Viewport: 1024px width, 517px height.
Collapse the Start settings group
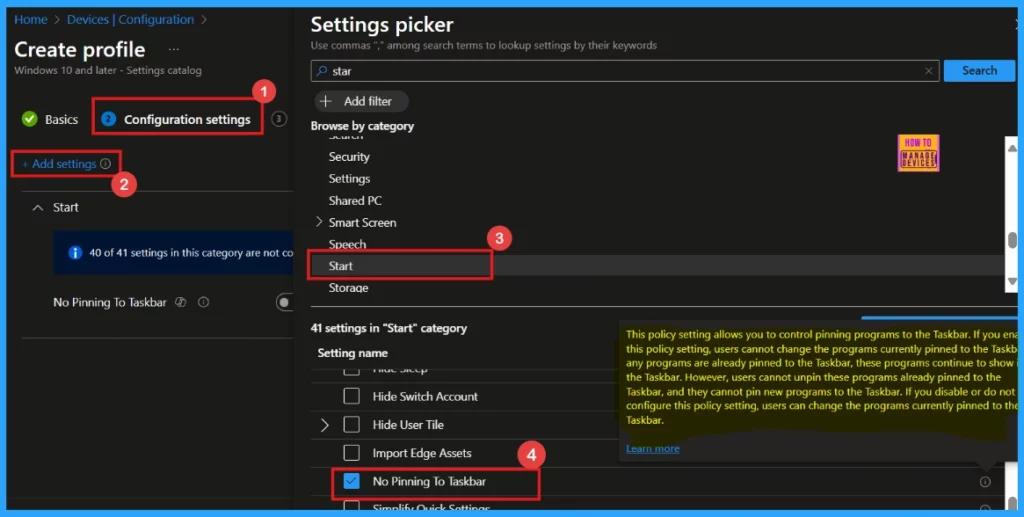[38, 208]
